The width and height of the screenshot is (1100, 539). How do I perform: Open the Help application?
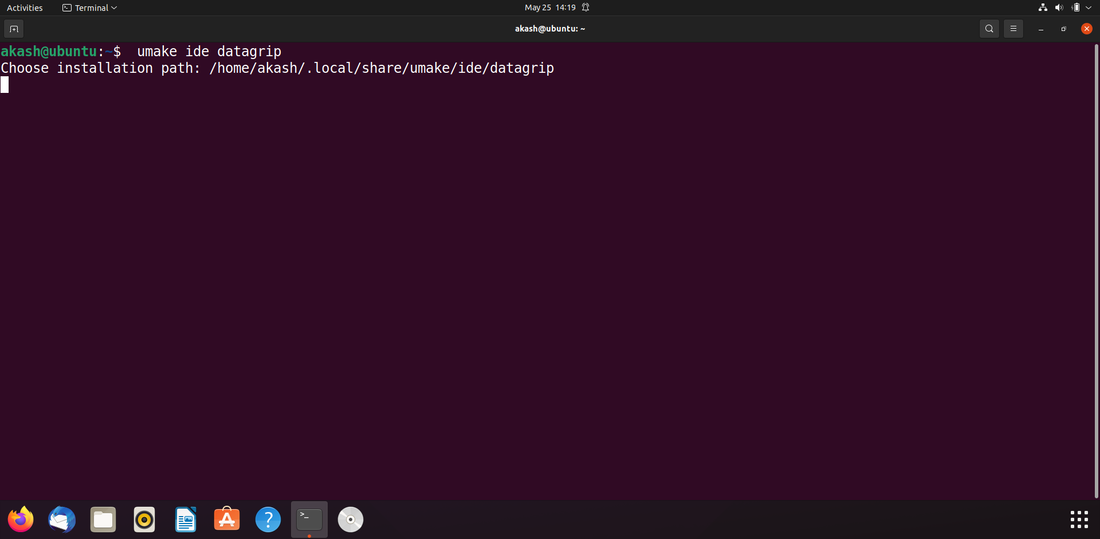268,519
